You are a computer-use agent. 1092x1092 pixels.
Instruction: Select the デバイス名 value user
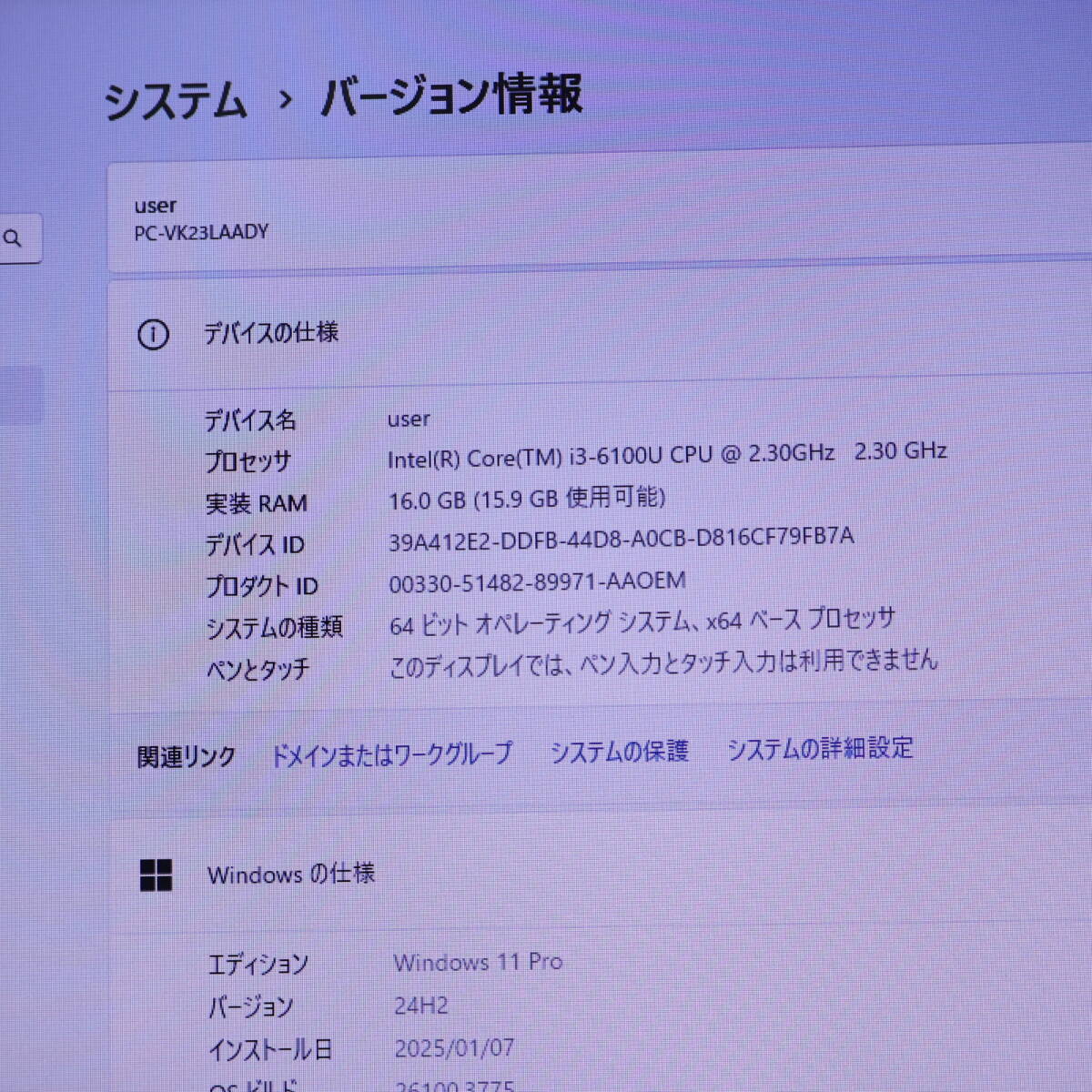click(x=409, y=420)
